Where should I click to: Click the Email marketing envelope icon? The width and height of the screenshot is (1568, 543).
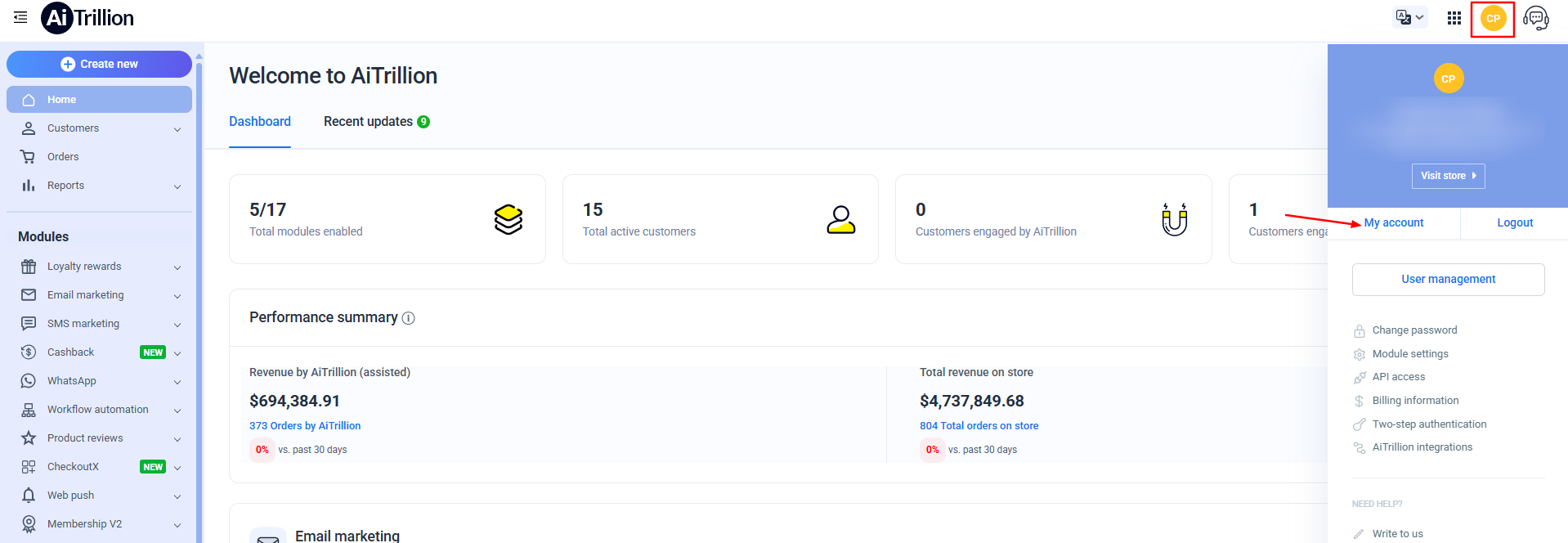click(29, 295)
